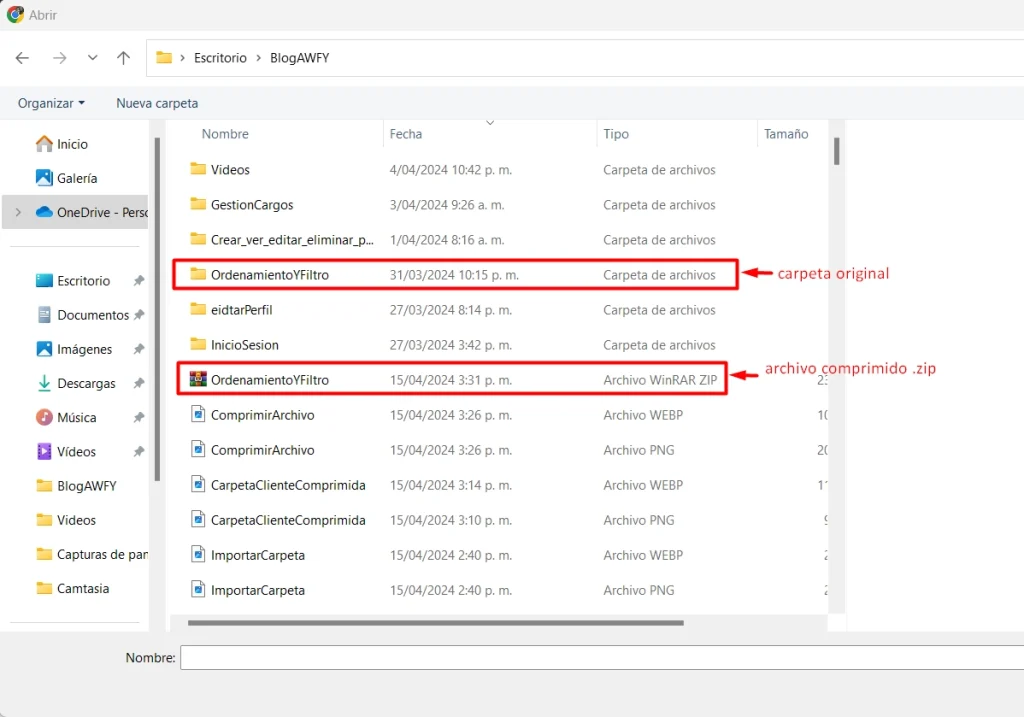Click the sidebar navigation pane scrollbar

[x=157, y=309]
